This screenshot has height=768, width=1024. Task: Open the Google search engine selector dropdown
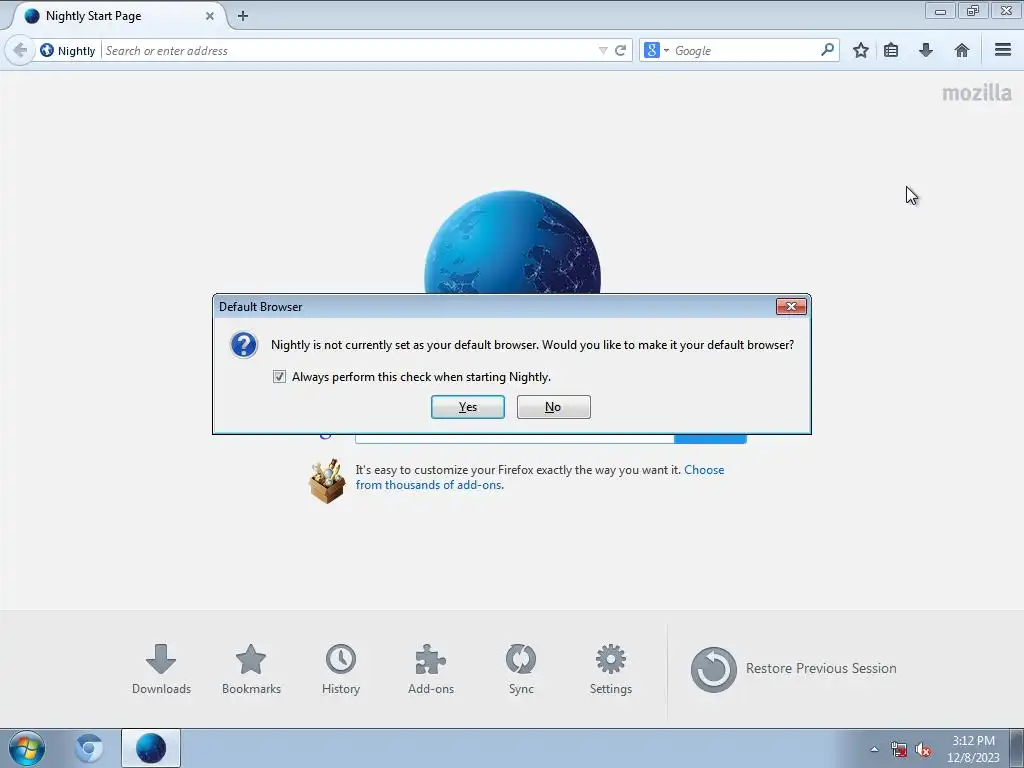656,50
